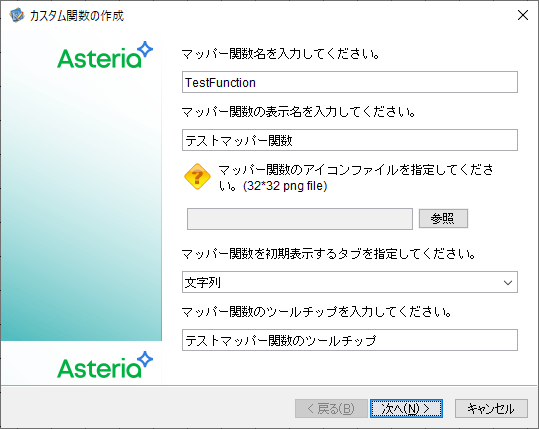
Task: Close the カスタム関数の作成 dialog
Action: tap(523, 15)
